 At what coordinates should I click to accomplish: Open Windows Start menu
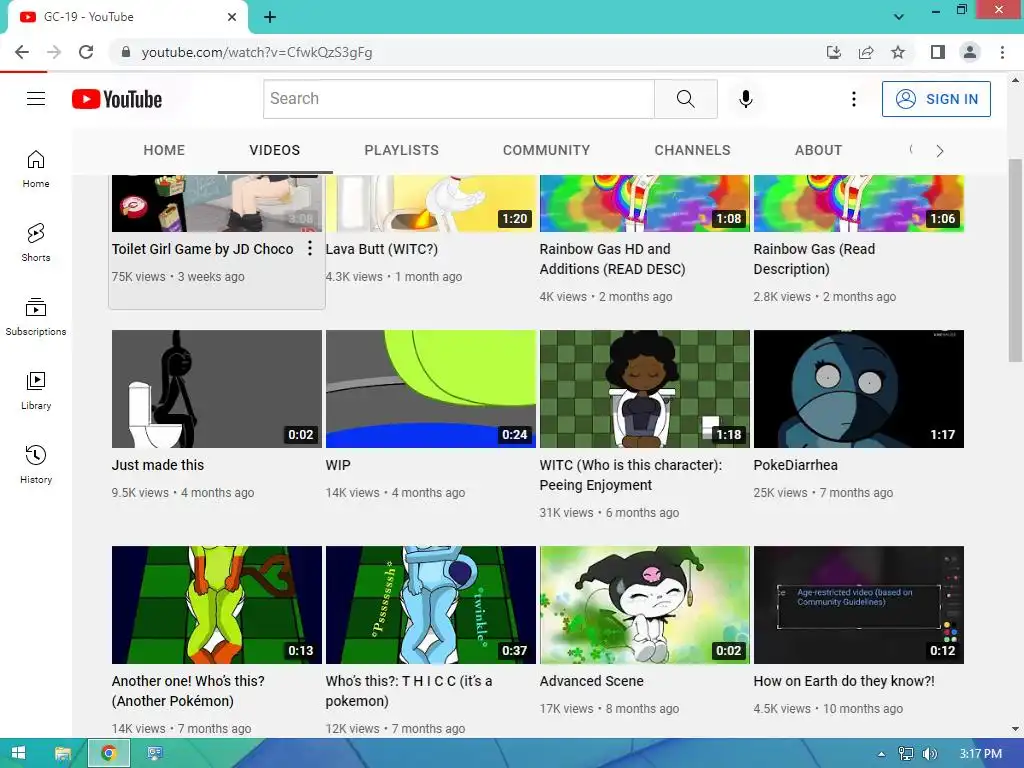pos(18,753)
